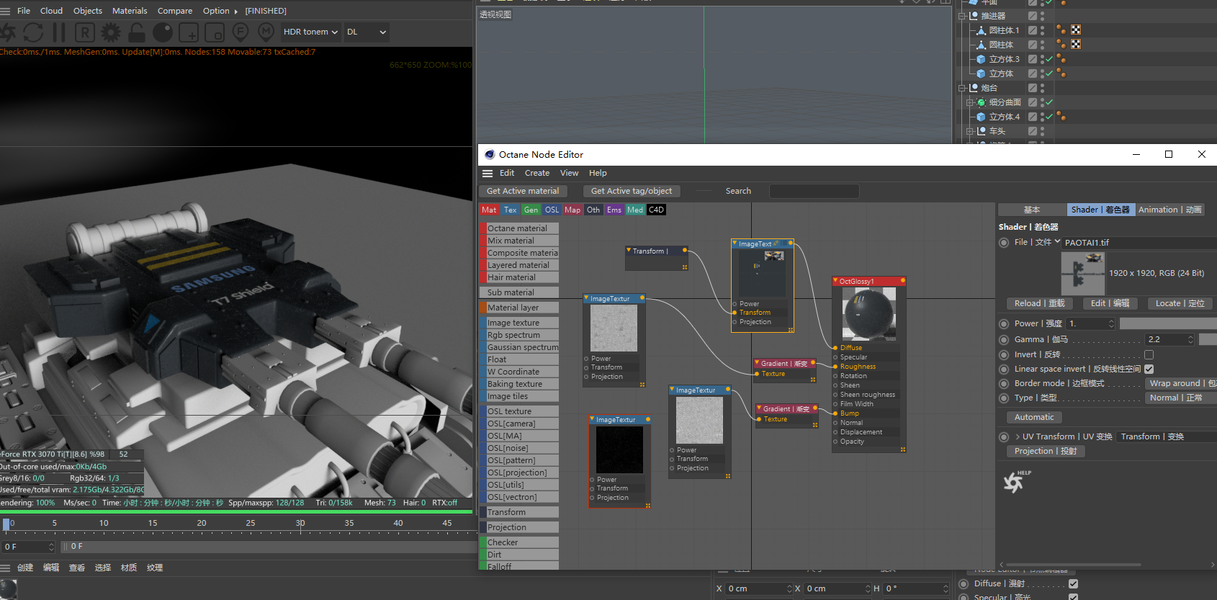Open the File path dropdown arrow
Viewport: 1217px width, 600px height.
tap(1057, 241)
